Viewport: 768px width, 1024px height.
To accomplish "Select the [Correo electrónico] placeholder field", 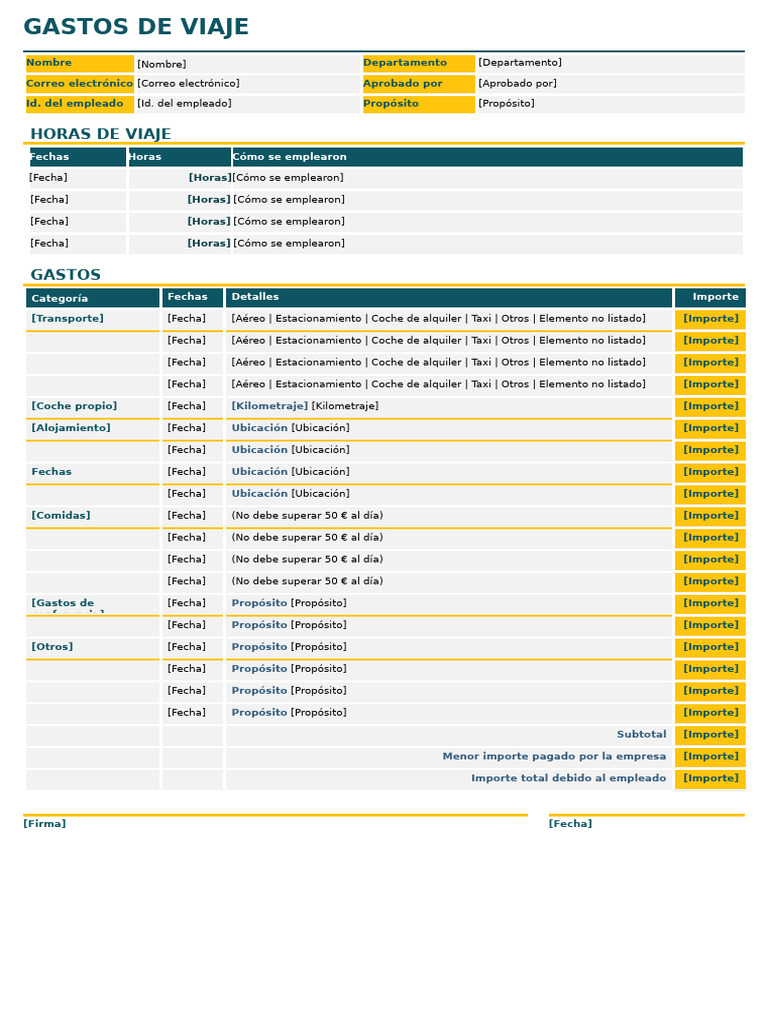I will pos(248,84).
